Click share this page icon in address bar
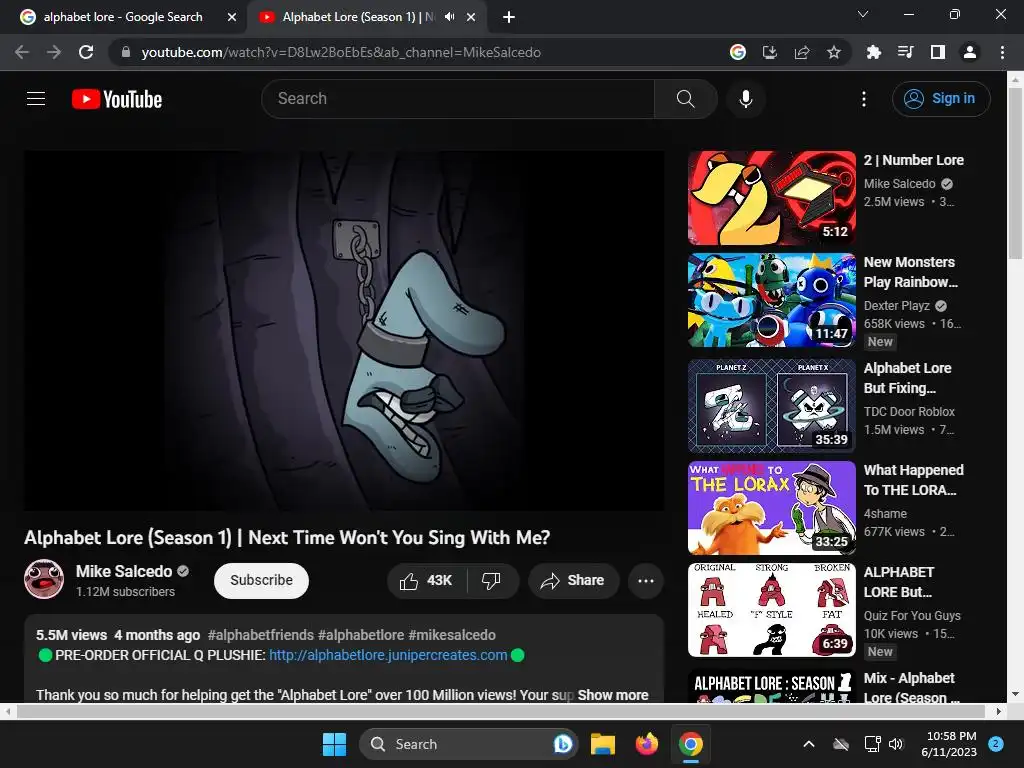1024x768 pixels. (801, 52)
